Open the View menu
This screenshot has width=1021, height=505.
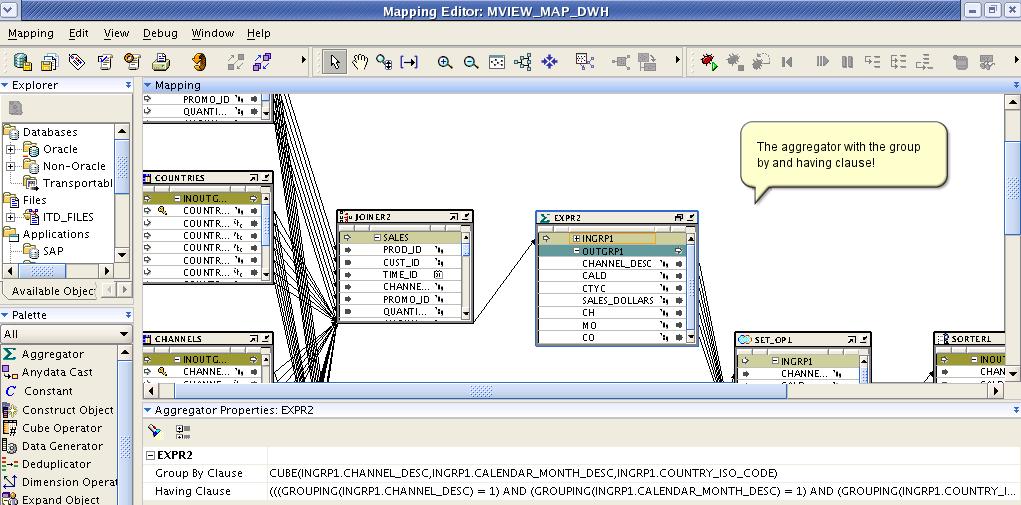click(x=116, y=33)
